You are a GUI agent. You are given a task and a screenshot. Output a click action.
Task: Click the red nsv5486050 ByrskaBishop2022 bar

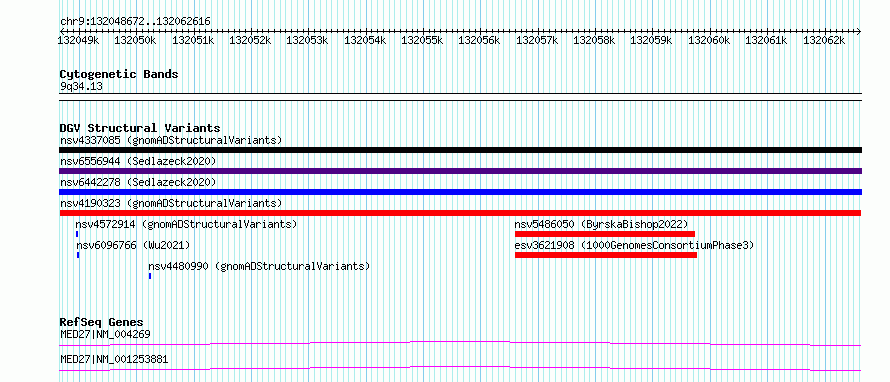[605, 234]
